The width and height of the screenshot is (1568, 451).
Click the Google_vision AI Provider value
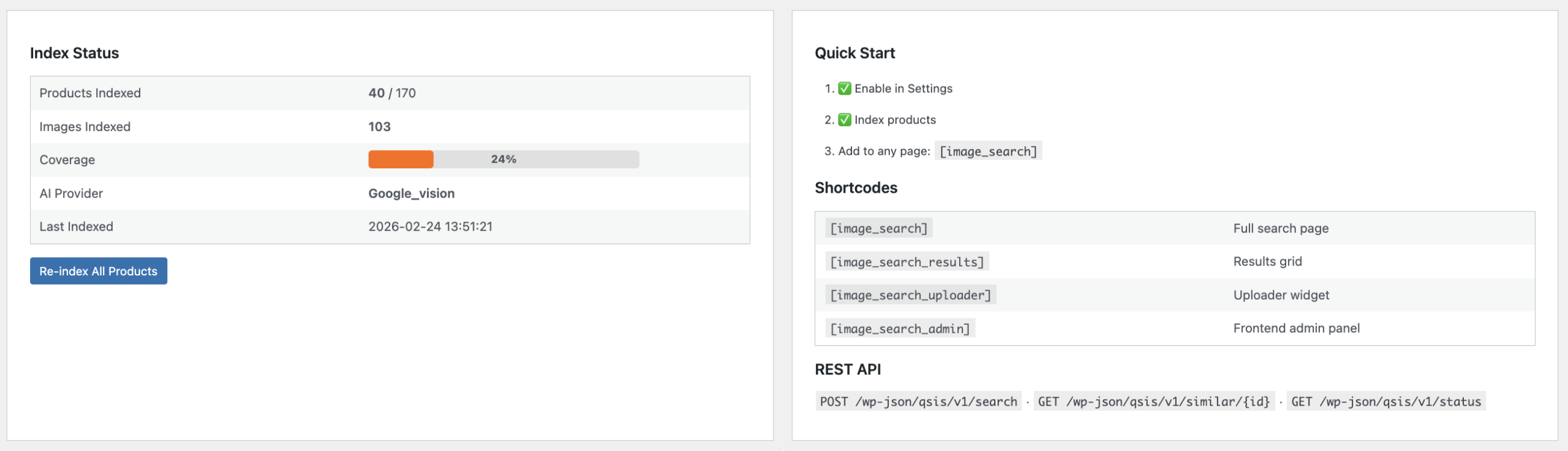coord(412,193)
